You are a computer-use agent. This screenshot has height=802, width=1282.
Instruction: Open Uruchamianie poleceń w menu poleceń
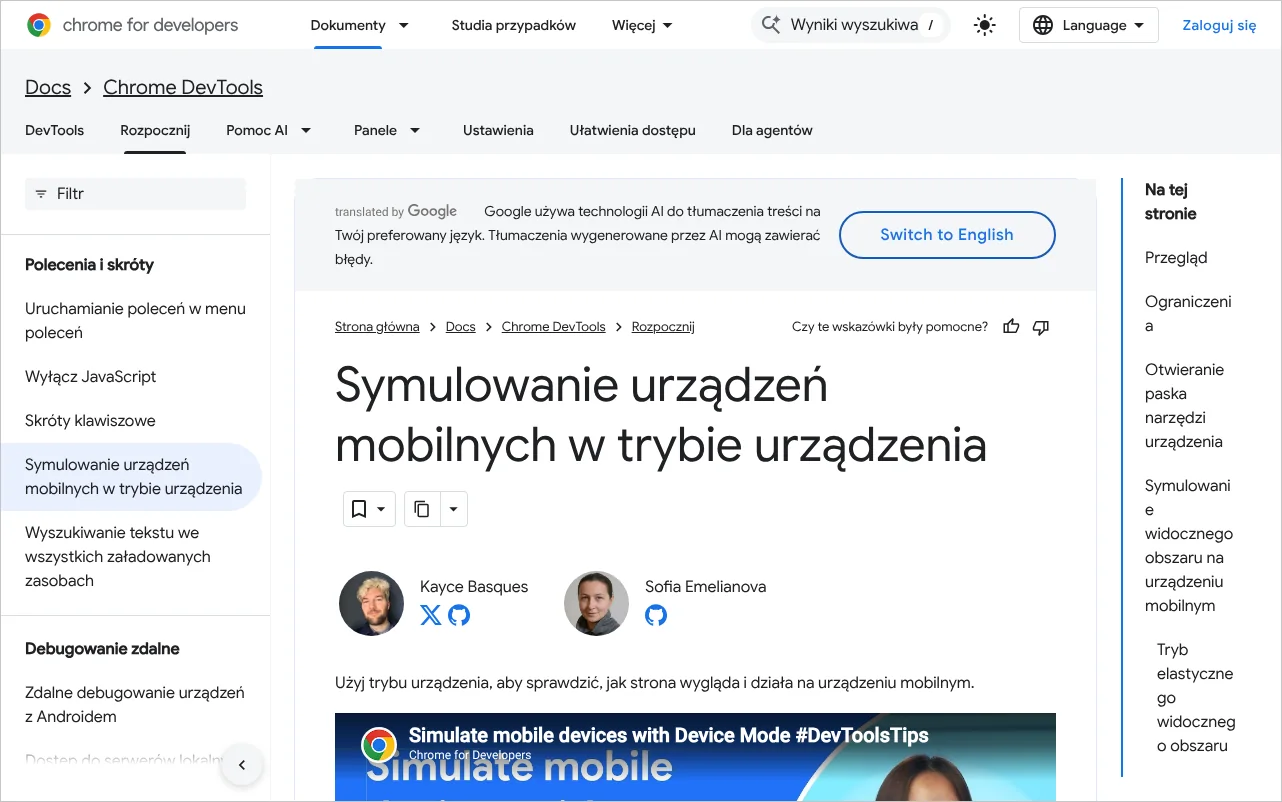tap(135, 321)
